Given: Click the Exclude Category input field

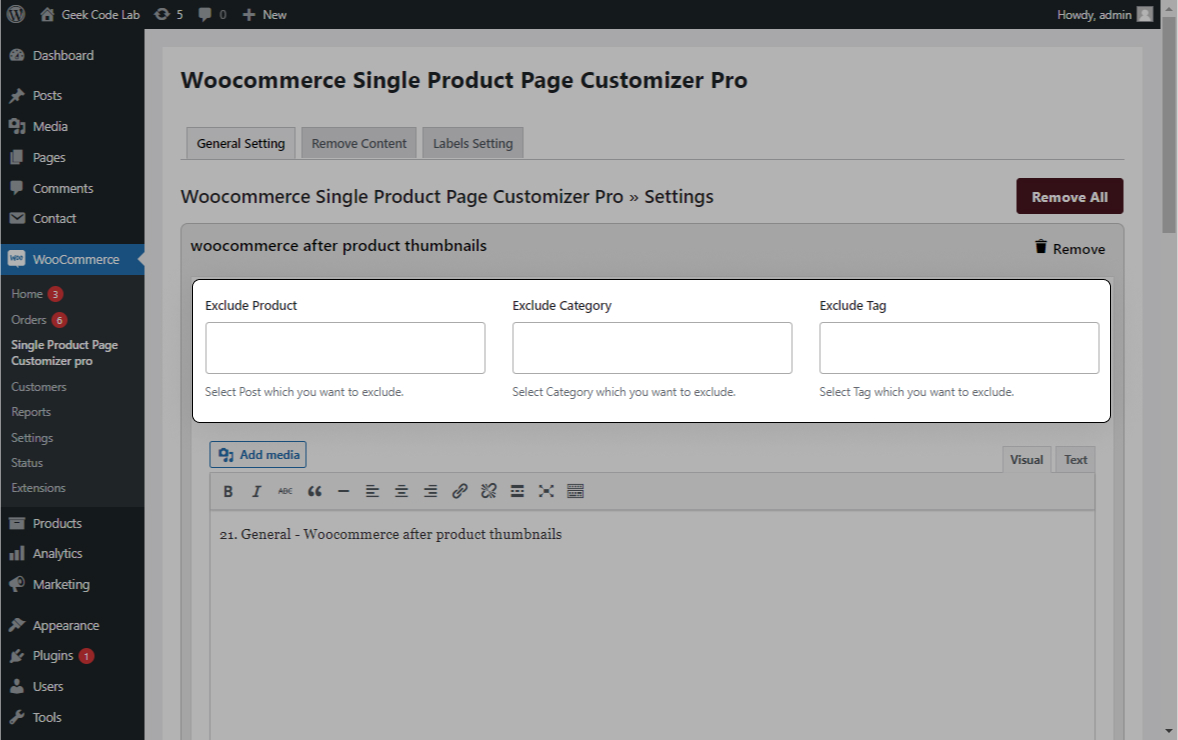Looking at the screenshot, I should click(652, 348).
